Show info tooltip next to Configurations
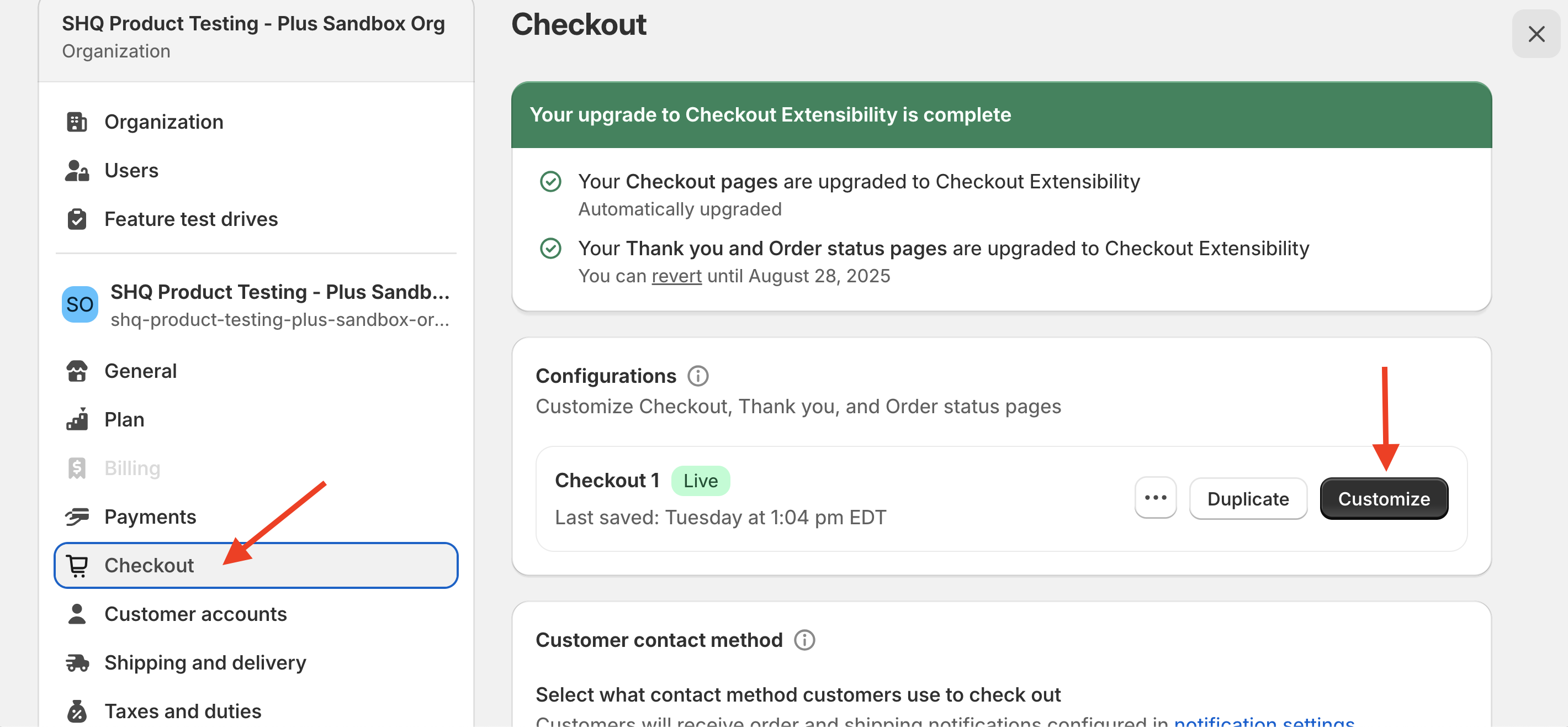Screen dimensions: 1568x727 point(697,376)
